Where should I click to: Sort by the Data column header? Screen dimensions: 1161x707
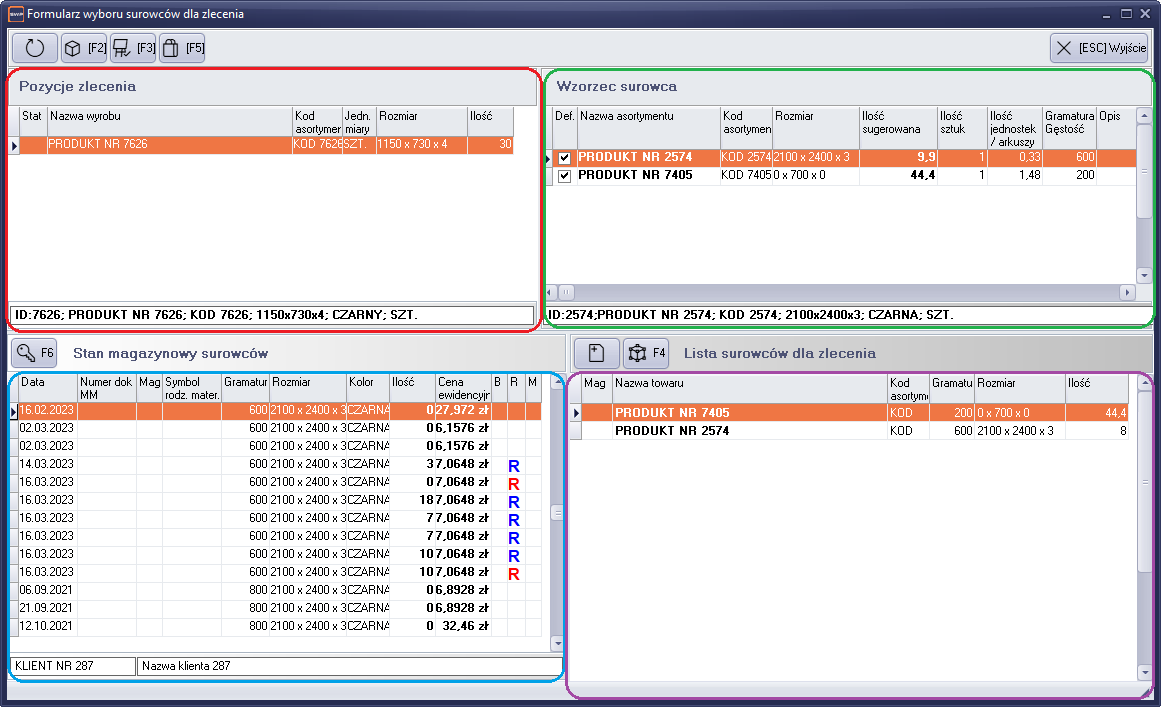click(x=47, y=388)
